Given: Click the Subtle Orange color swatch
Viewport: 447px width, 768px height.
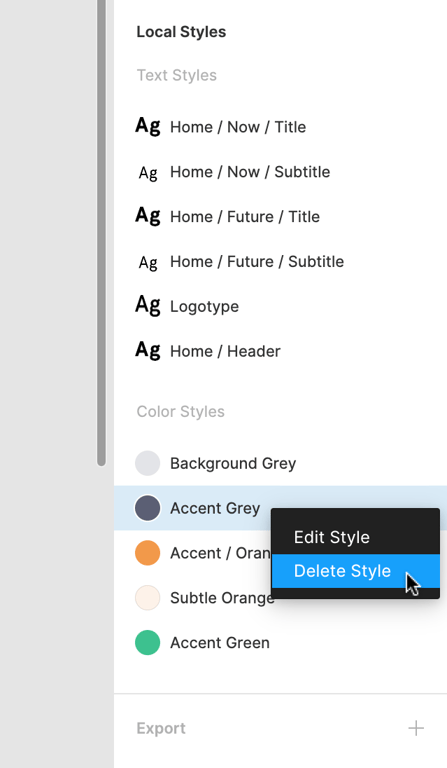Looking at the screenshot, I should [x=147, y=598].
